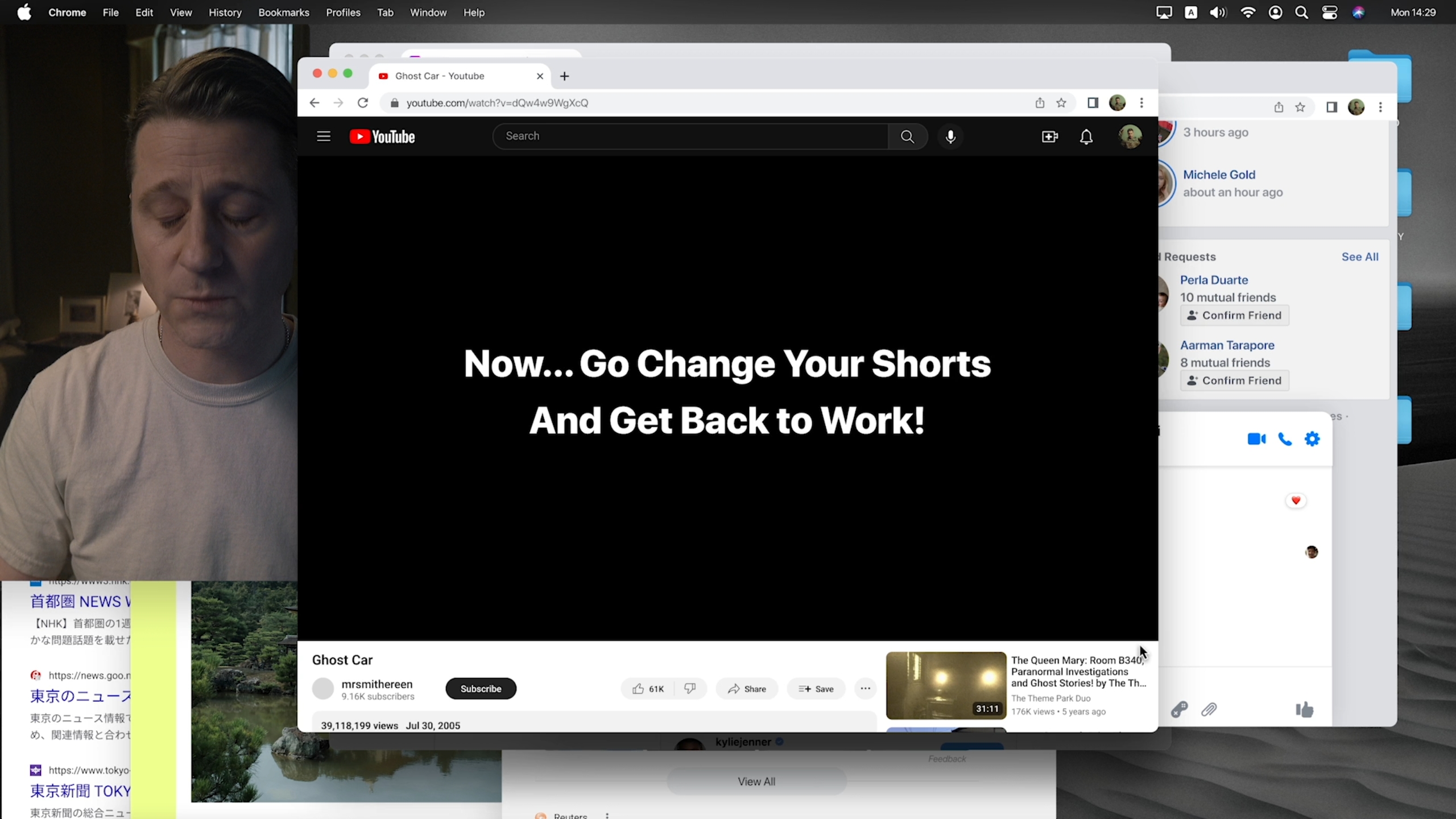The image size is (1456, 819).
Task: Reload the Ghost Car page
Action: 363,103
